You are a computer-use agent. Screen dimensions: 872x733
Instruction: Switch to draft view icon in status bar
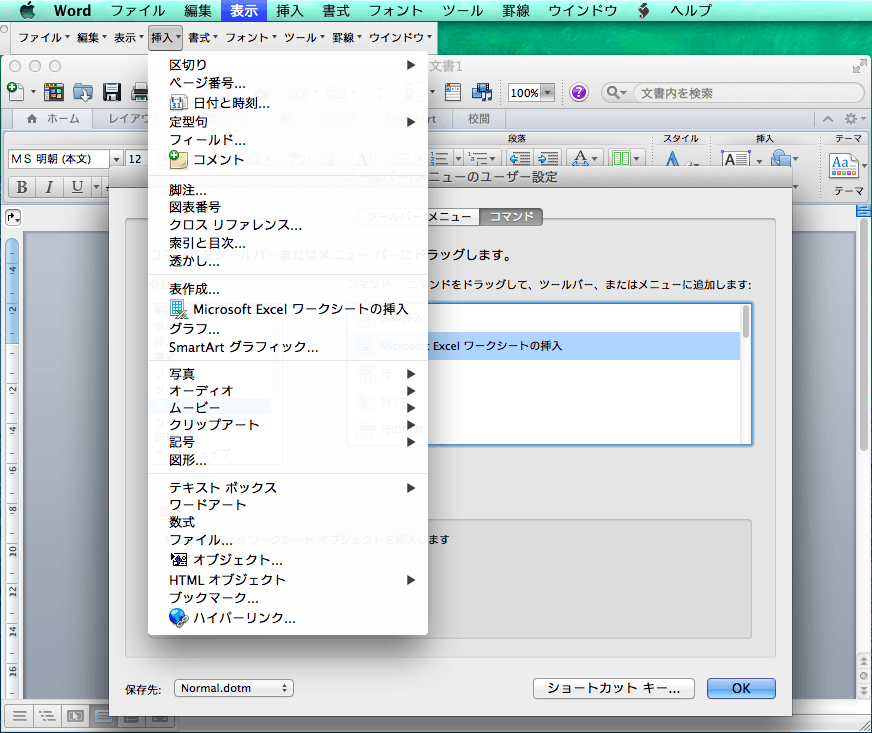(19, 716)
